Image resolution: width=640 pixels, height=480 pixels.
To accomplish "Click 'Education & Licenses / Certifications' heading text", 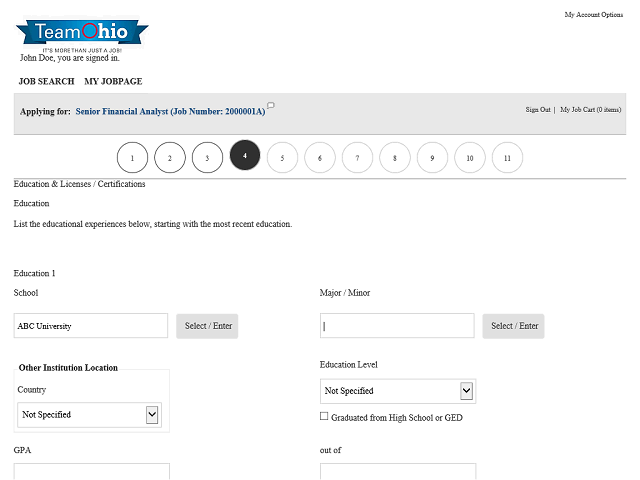I will tap(80, 184).
